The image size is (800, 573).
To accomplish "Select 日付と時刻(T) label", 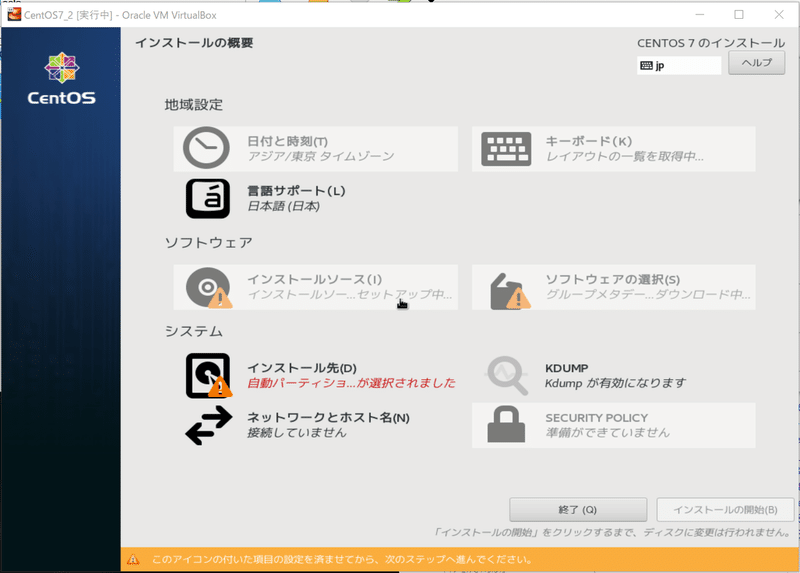I will tap(287, 141).
